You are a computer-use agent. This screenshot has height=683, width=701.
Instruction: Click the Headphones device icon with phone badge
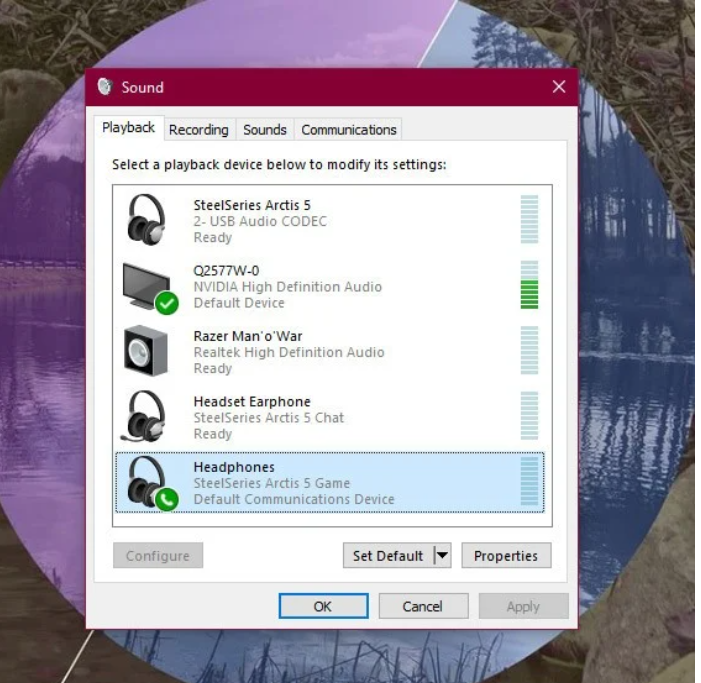point(152,483)
